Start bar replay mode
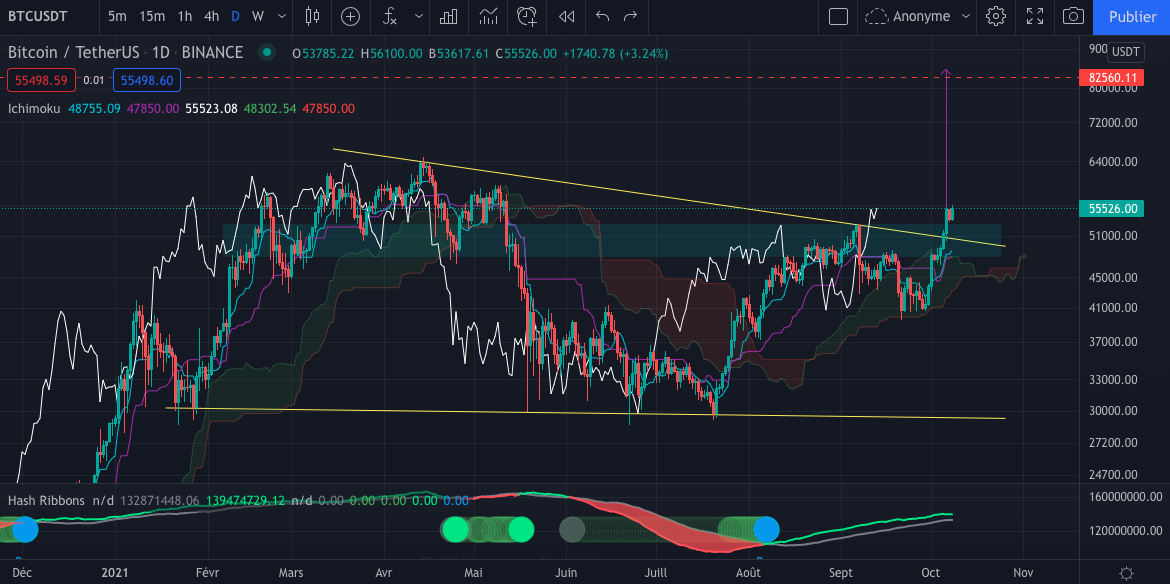 click(565, 17)
